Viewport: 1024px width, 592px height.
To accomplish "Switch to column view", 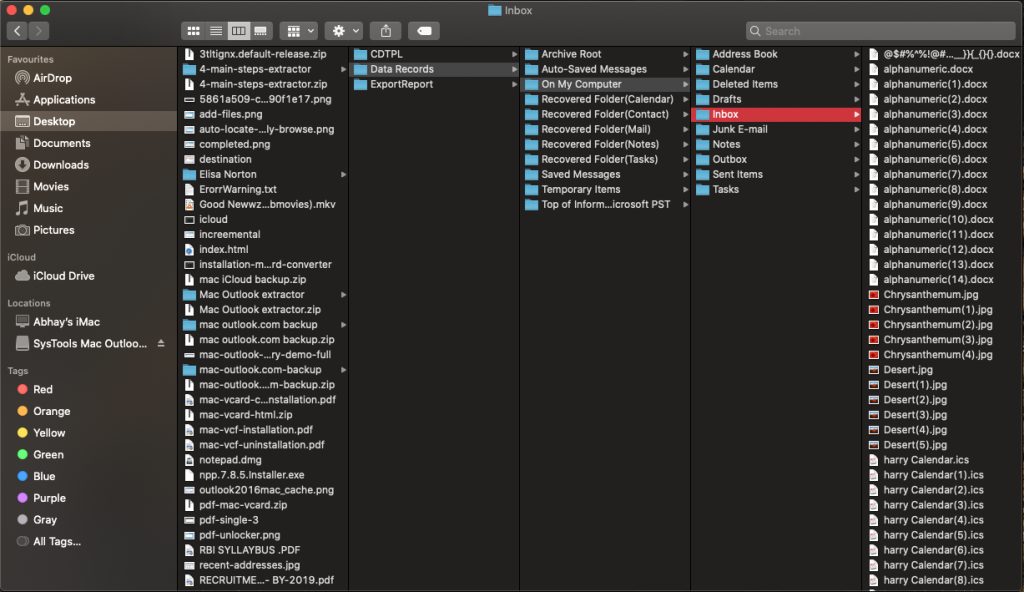I will click(238, 31).
